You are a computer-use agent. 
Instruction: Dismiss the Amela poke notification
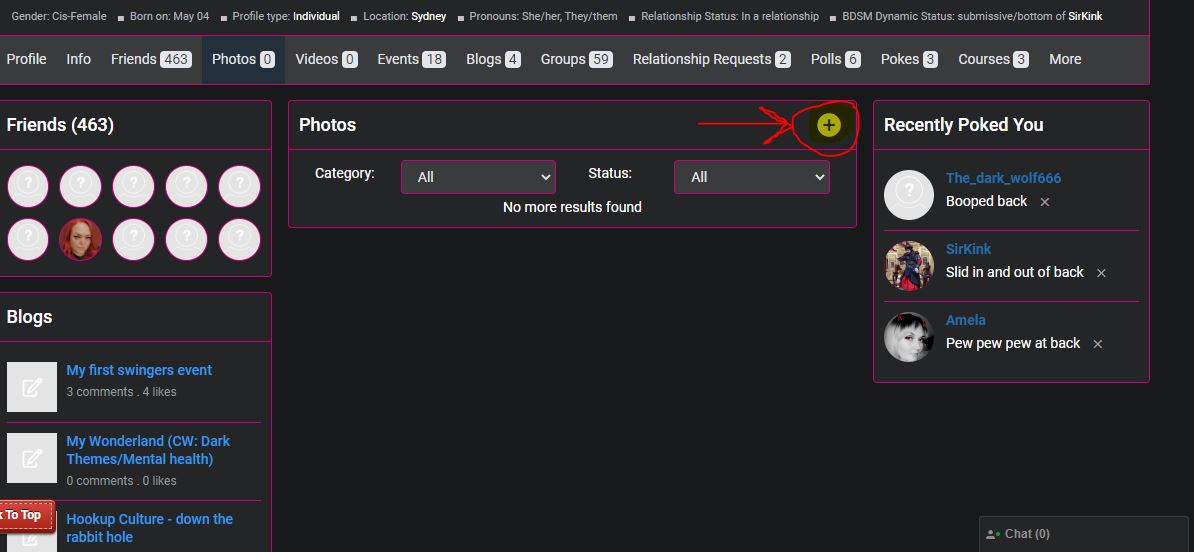pyautogui.click(x=1097, y=344)
